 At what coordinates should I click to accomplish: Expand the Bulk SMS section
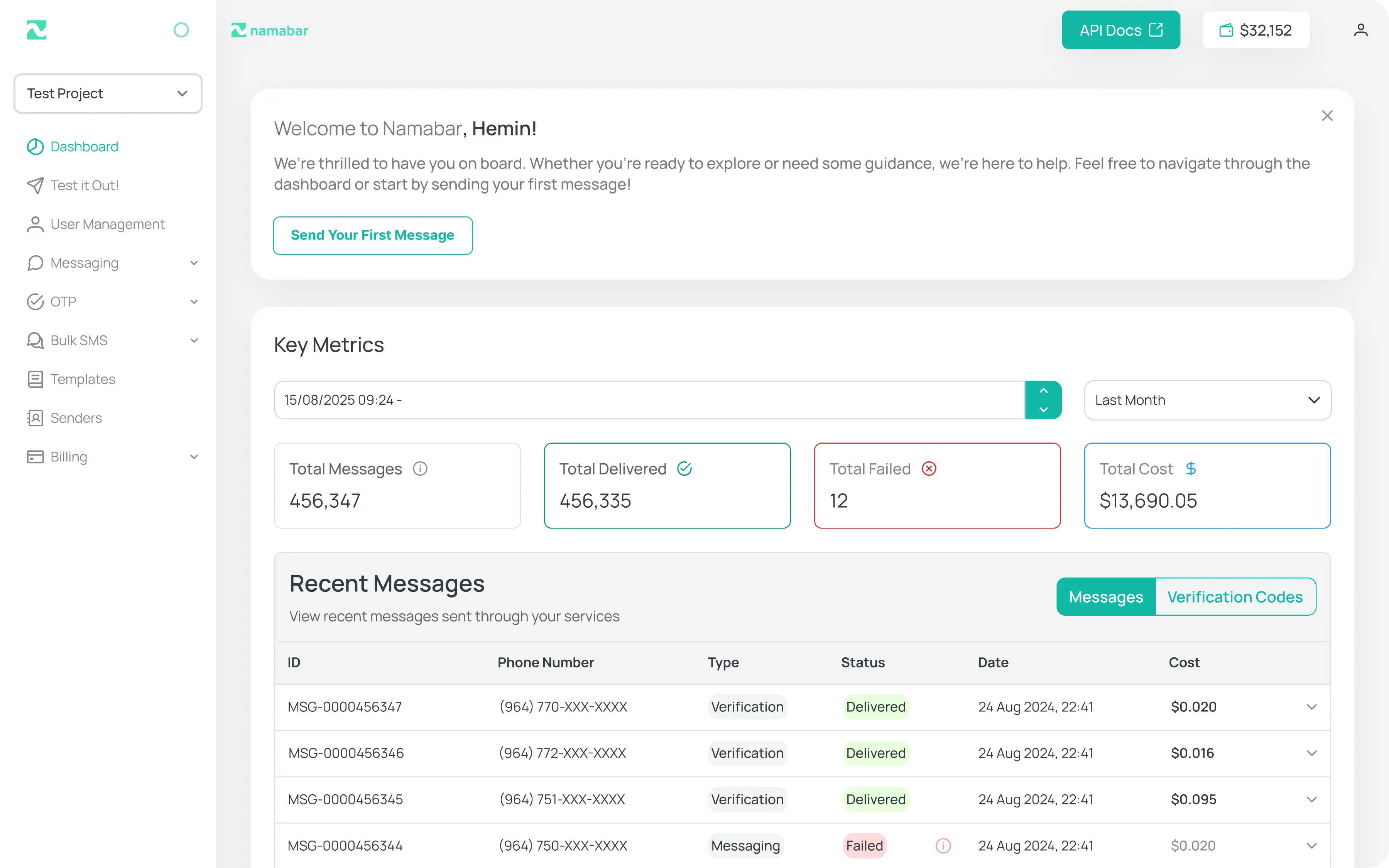click(194, 340)
